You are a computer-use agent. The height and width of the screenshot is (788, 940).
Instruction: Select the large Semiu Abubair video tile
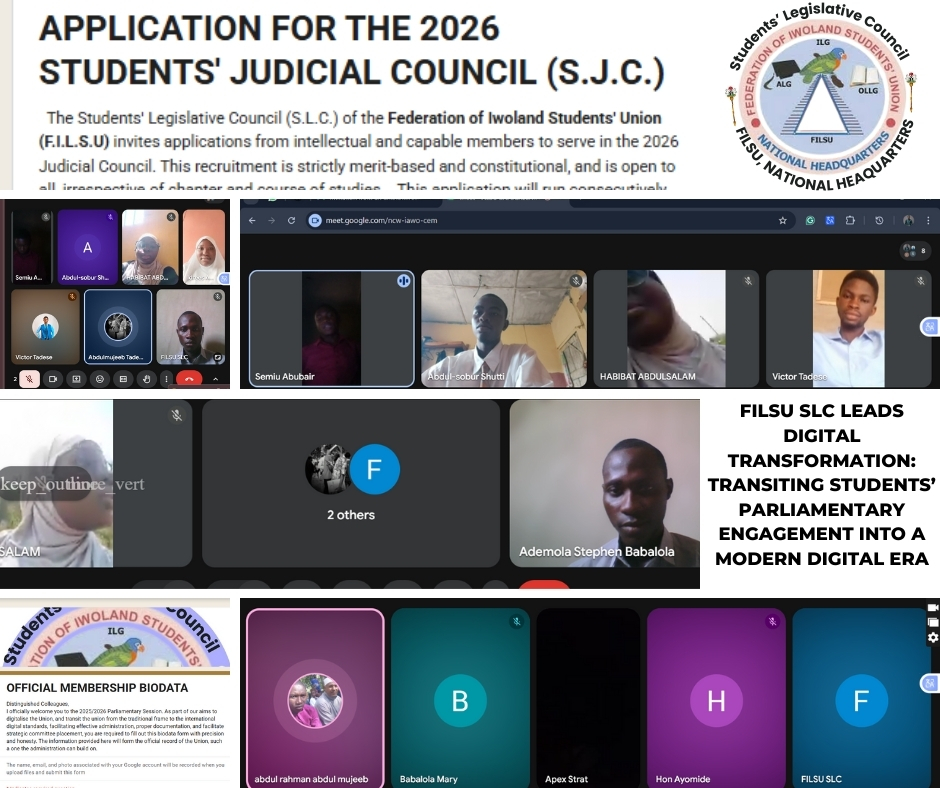pos(332,329)
